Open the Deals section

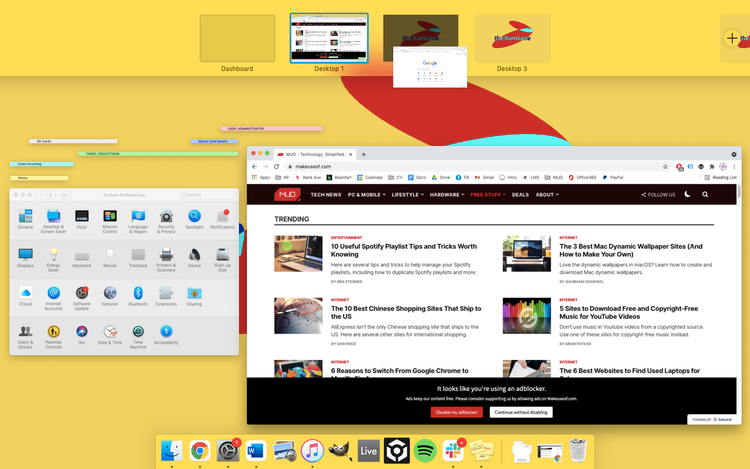(520, 195)
